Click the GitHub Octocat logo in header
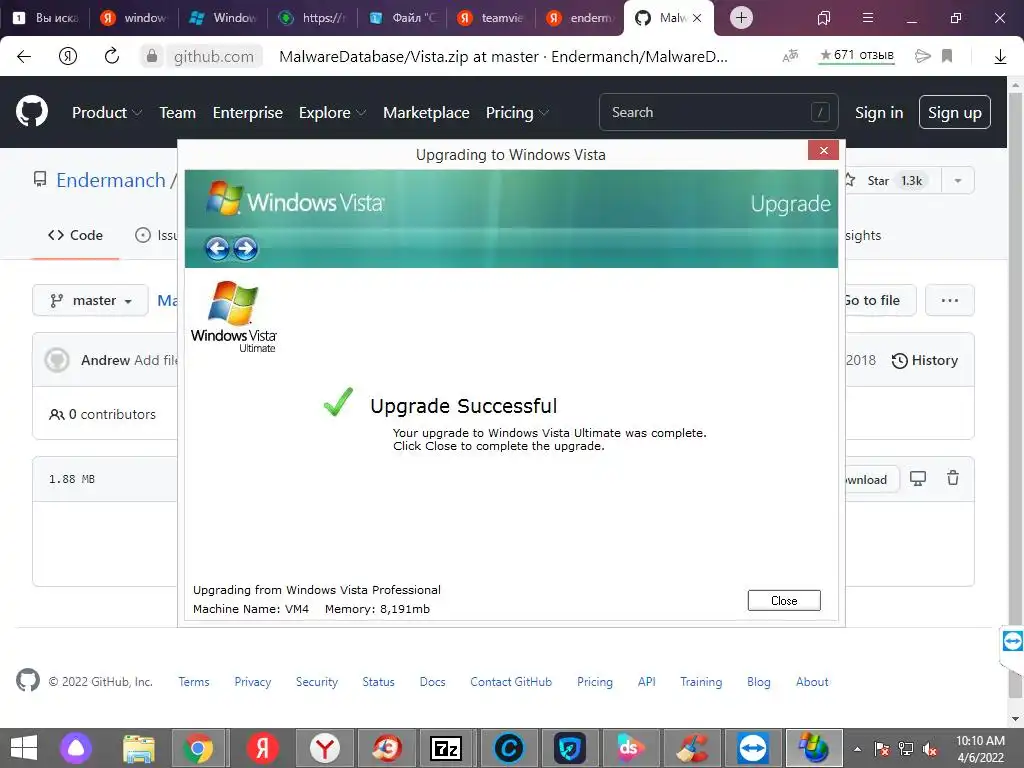The image size is (1024, 768). click(x=32, y=112)
